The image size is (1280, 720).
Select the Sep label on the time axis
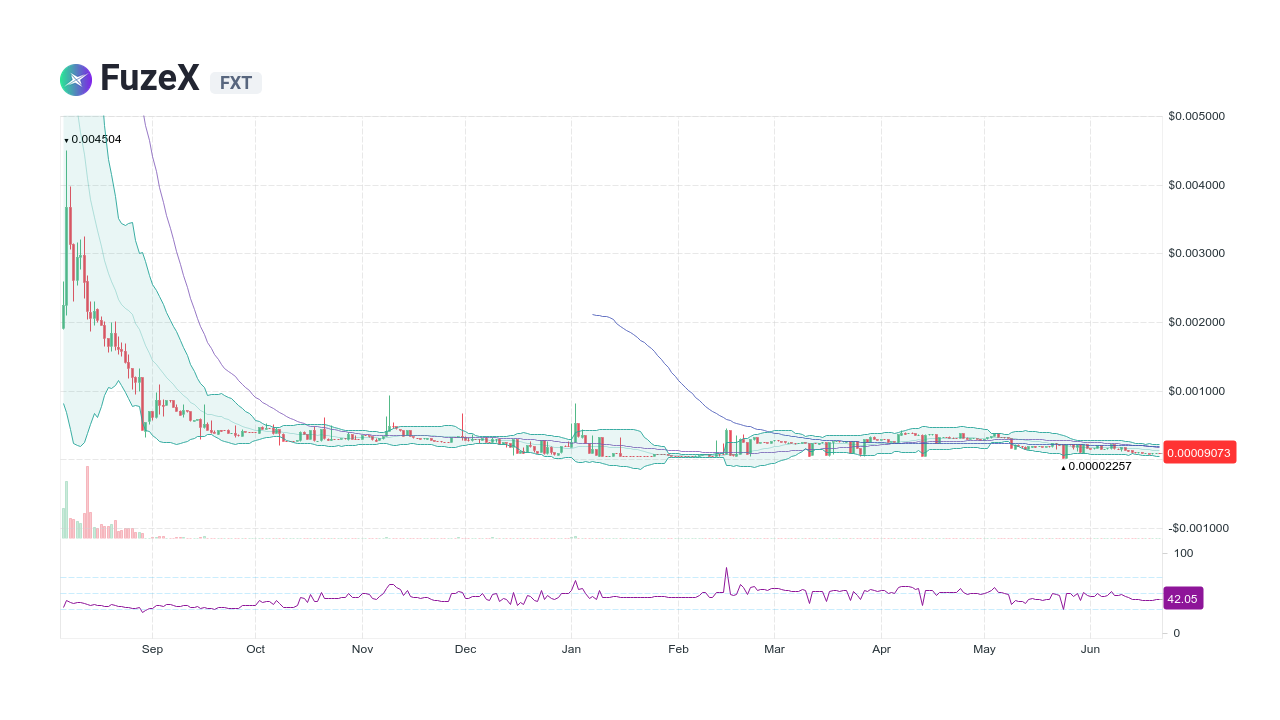pyautogui.click(x=152, y=649)
